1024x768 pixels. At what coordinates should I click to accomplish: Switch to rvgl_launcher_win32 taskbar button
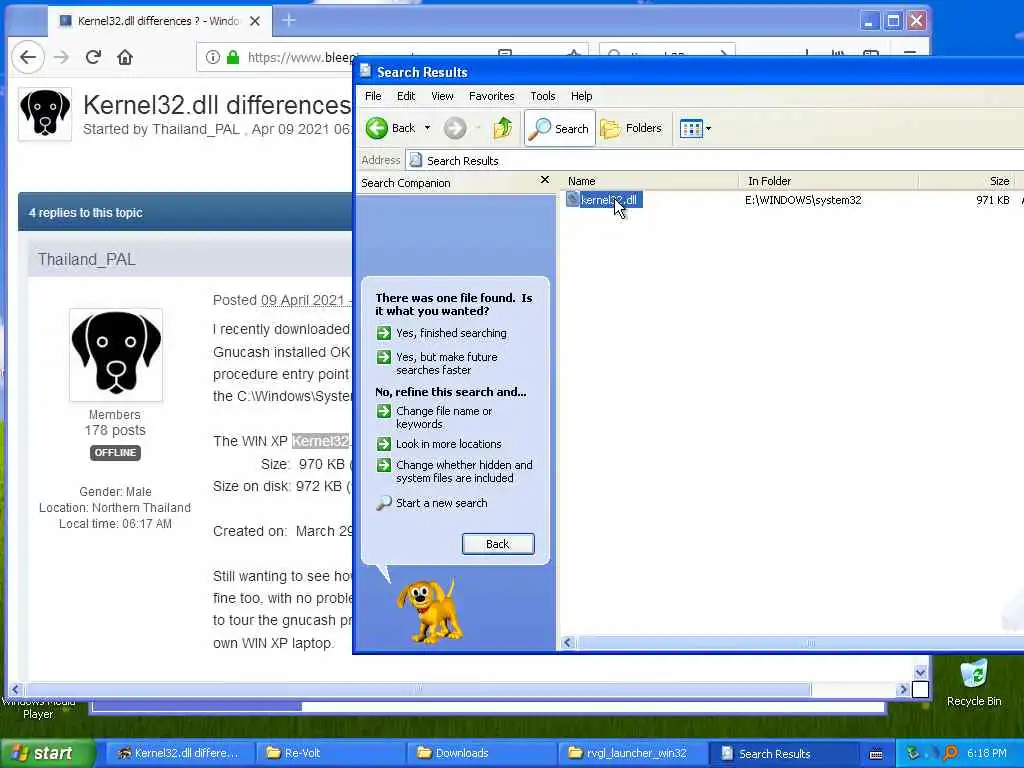pyautogui.click(x=632, y=753)
